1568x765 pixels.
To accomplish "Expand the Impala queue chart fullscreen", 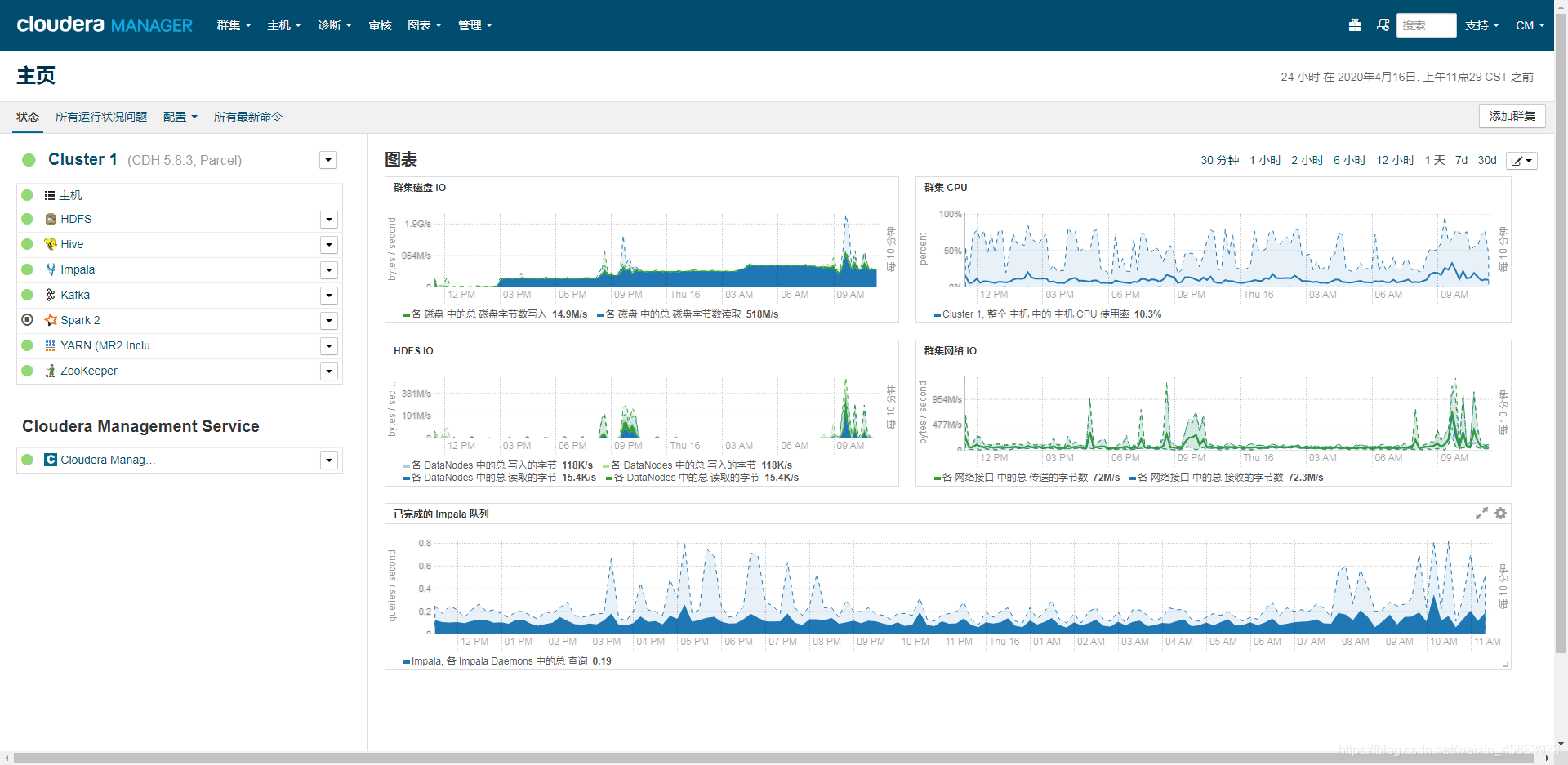I will [x=1481, y=514].
